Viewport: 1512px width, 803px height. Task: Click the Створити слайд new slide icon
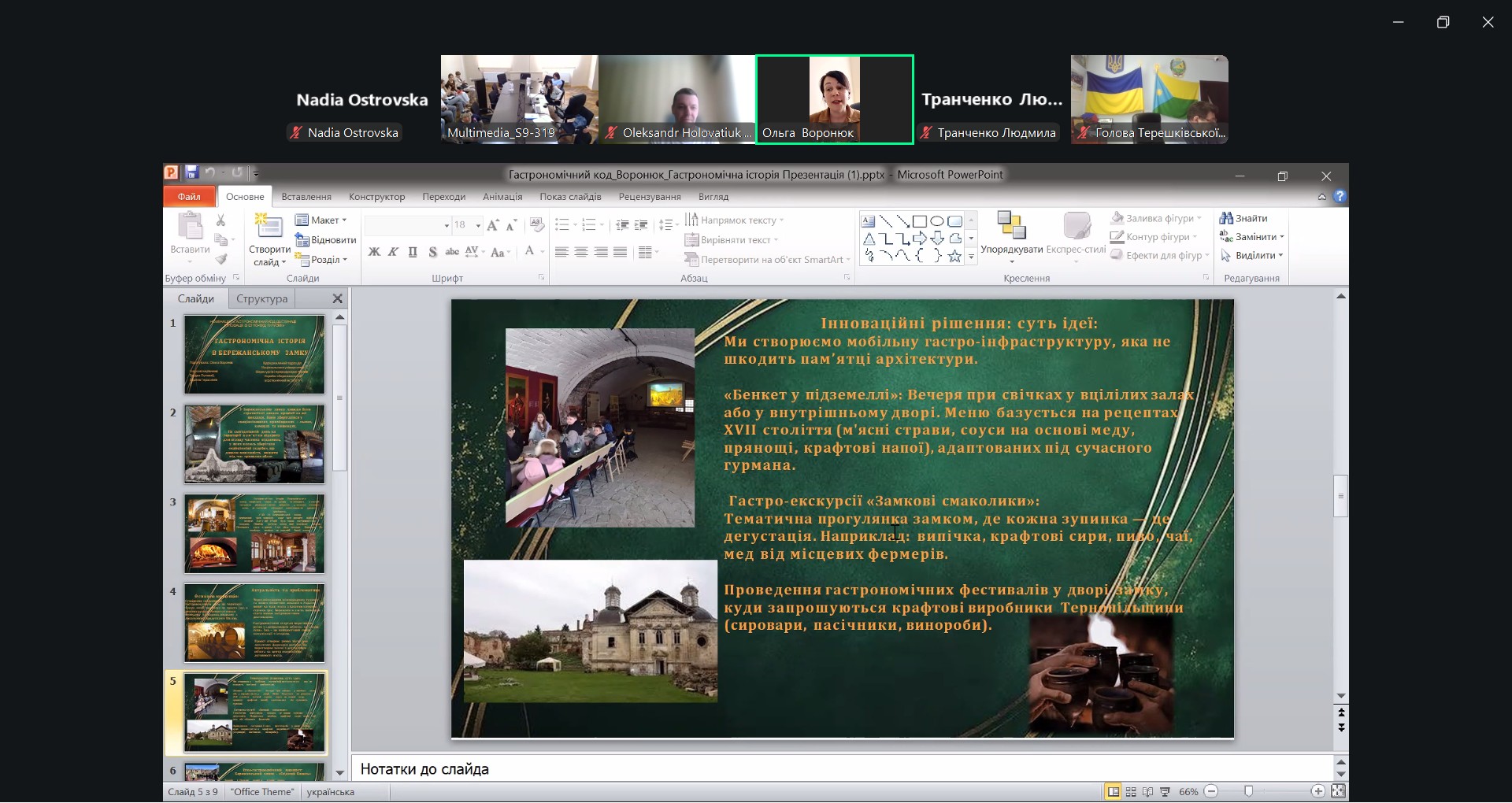[x=269, y=227]
